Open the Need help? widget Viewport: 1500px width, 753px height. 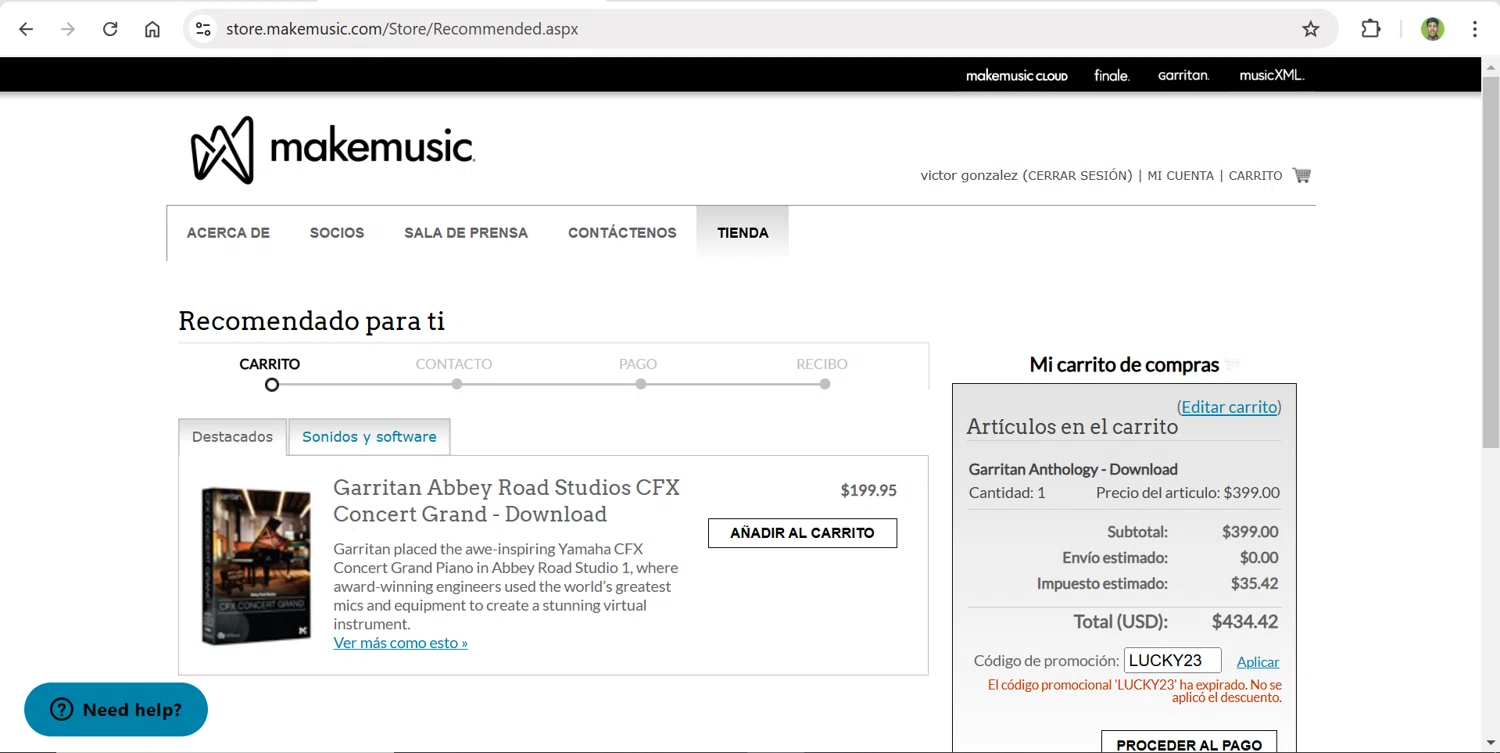pos(116,710)
